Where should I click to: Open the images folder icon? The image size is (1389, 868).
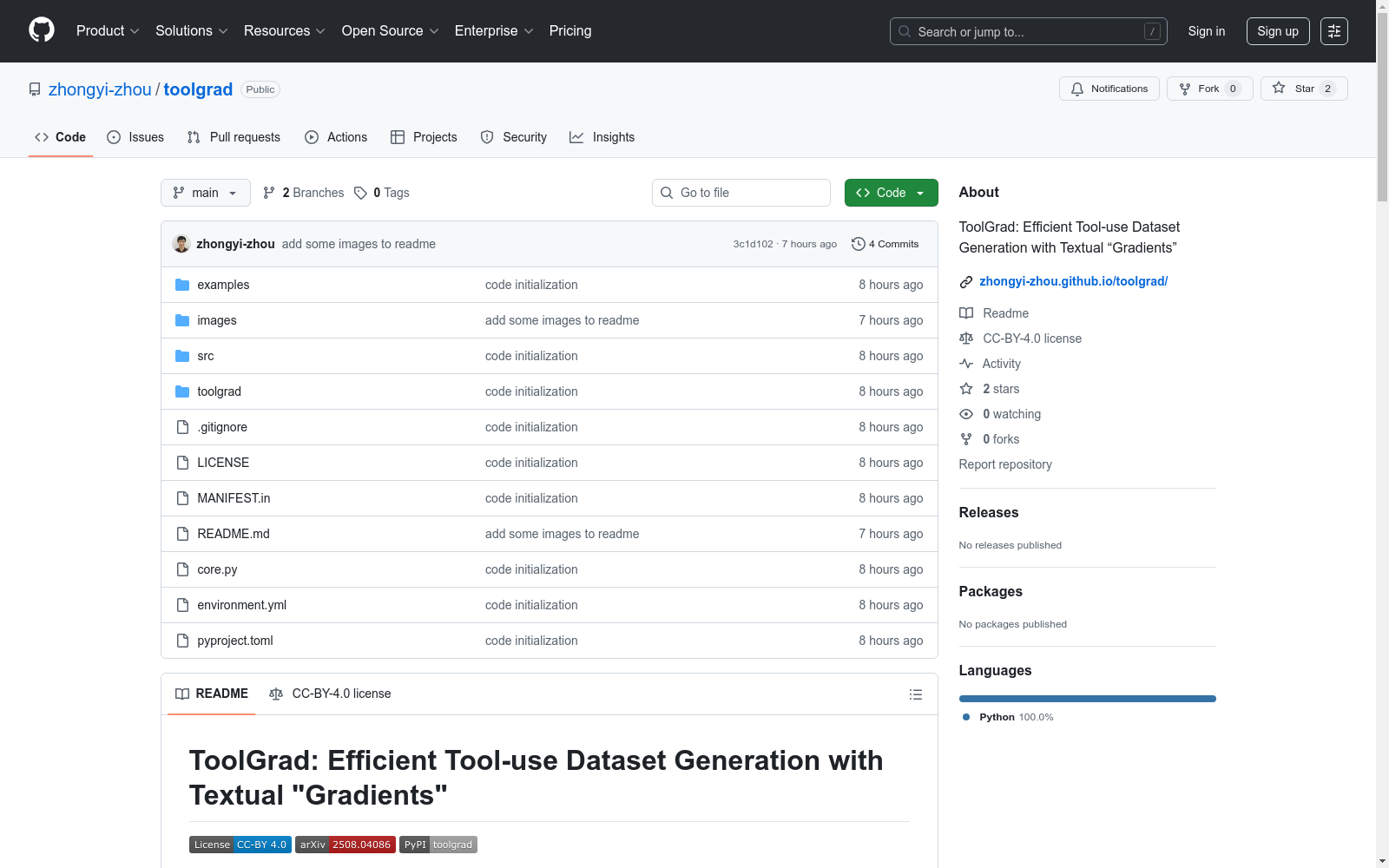(182, 320)
